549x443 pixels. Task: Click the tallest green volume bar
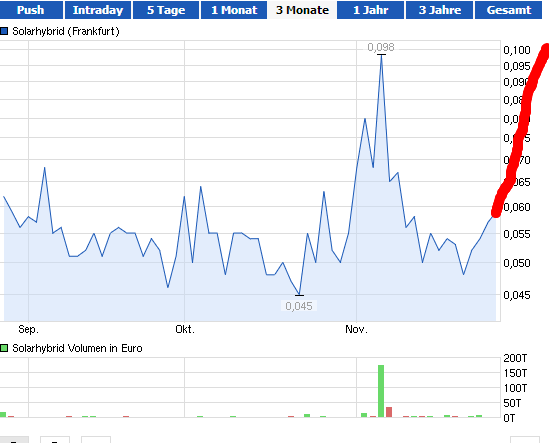[381, 391]
